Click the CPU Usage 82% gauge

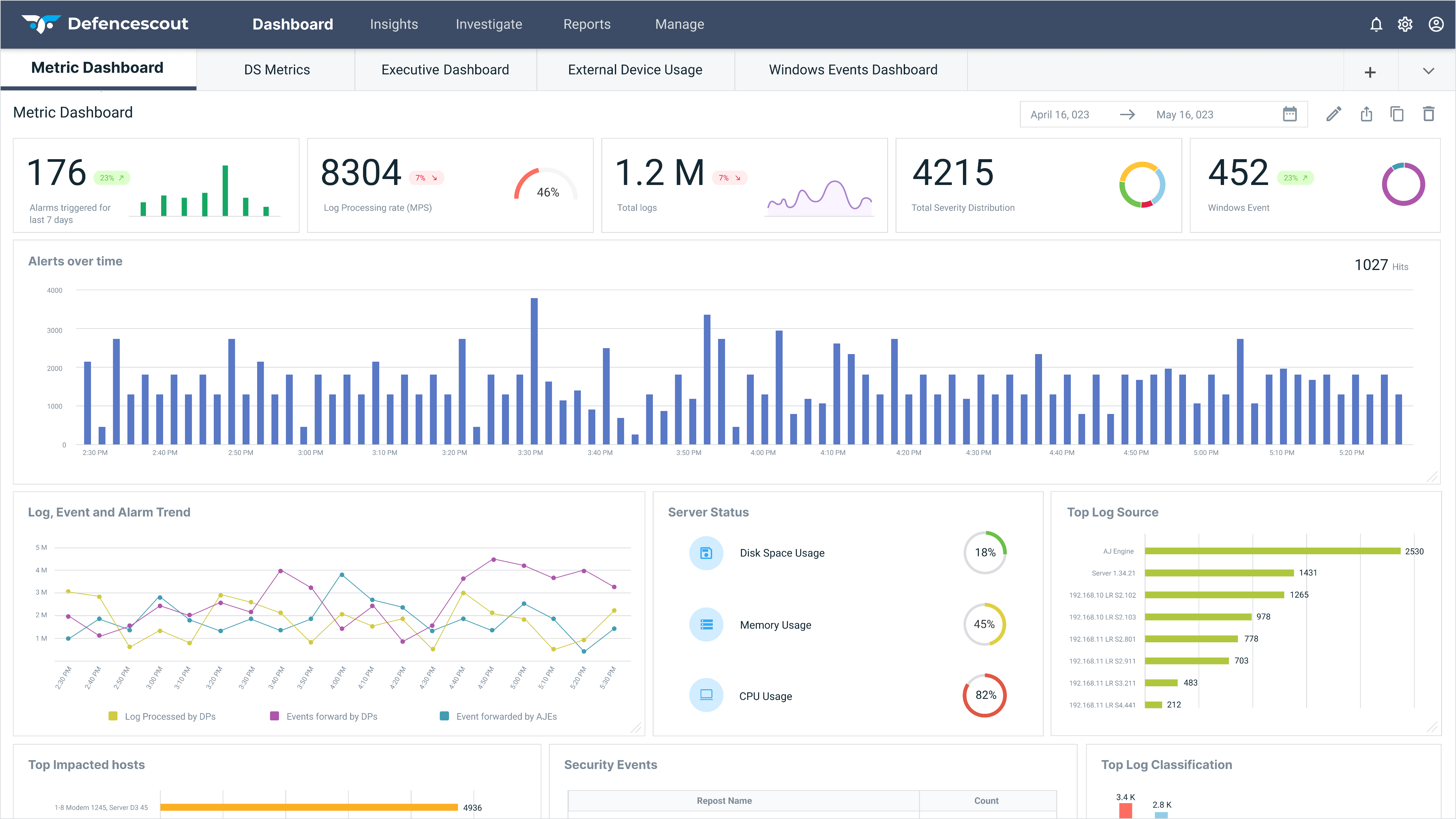click(x=984, y=695)
